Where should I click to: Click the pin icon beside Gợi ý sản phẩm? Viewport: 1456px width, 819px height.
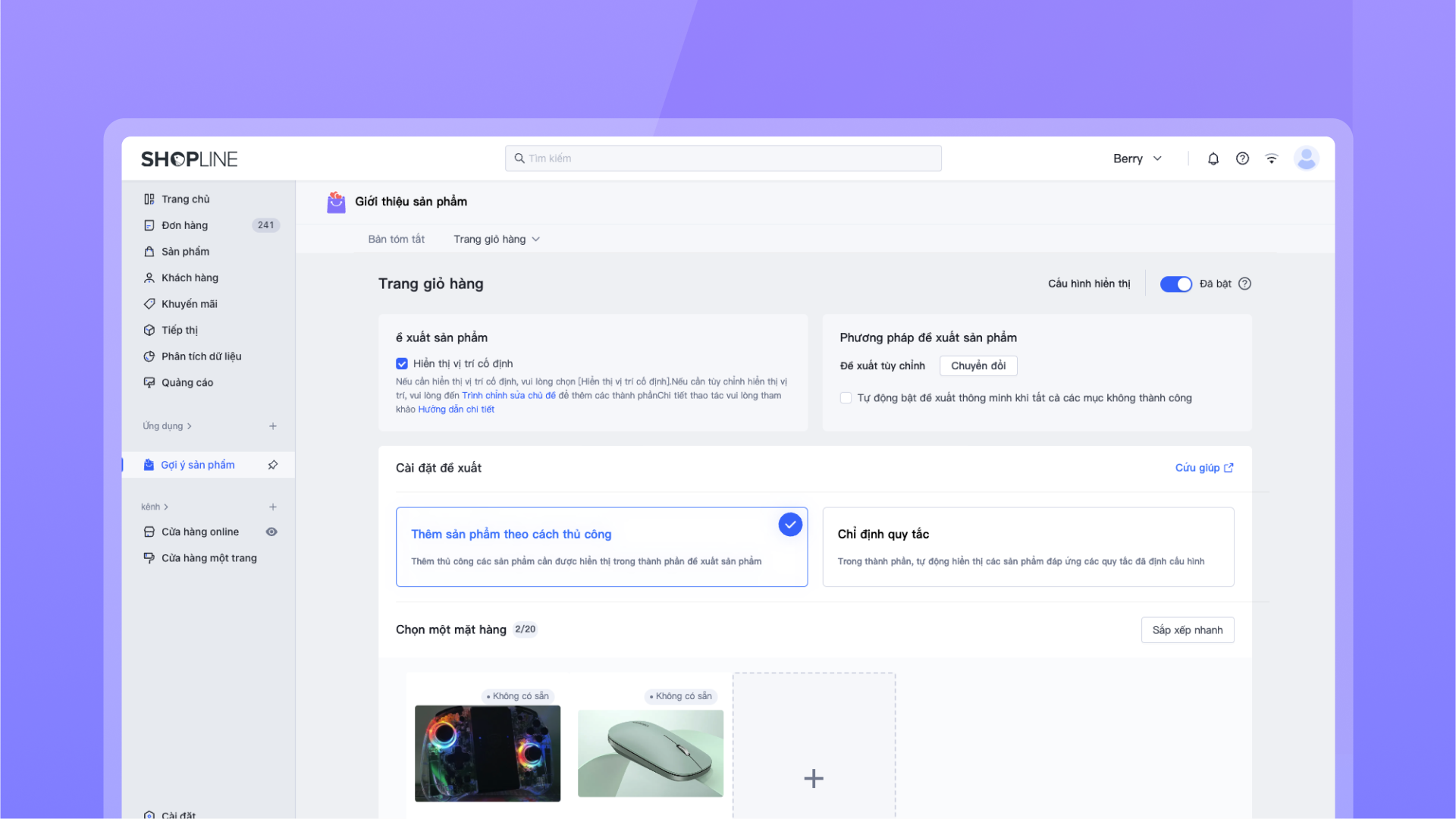click(x=273, y=465)
